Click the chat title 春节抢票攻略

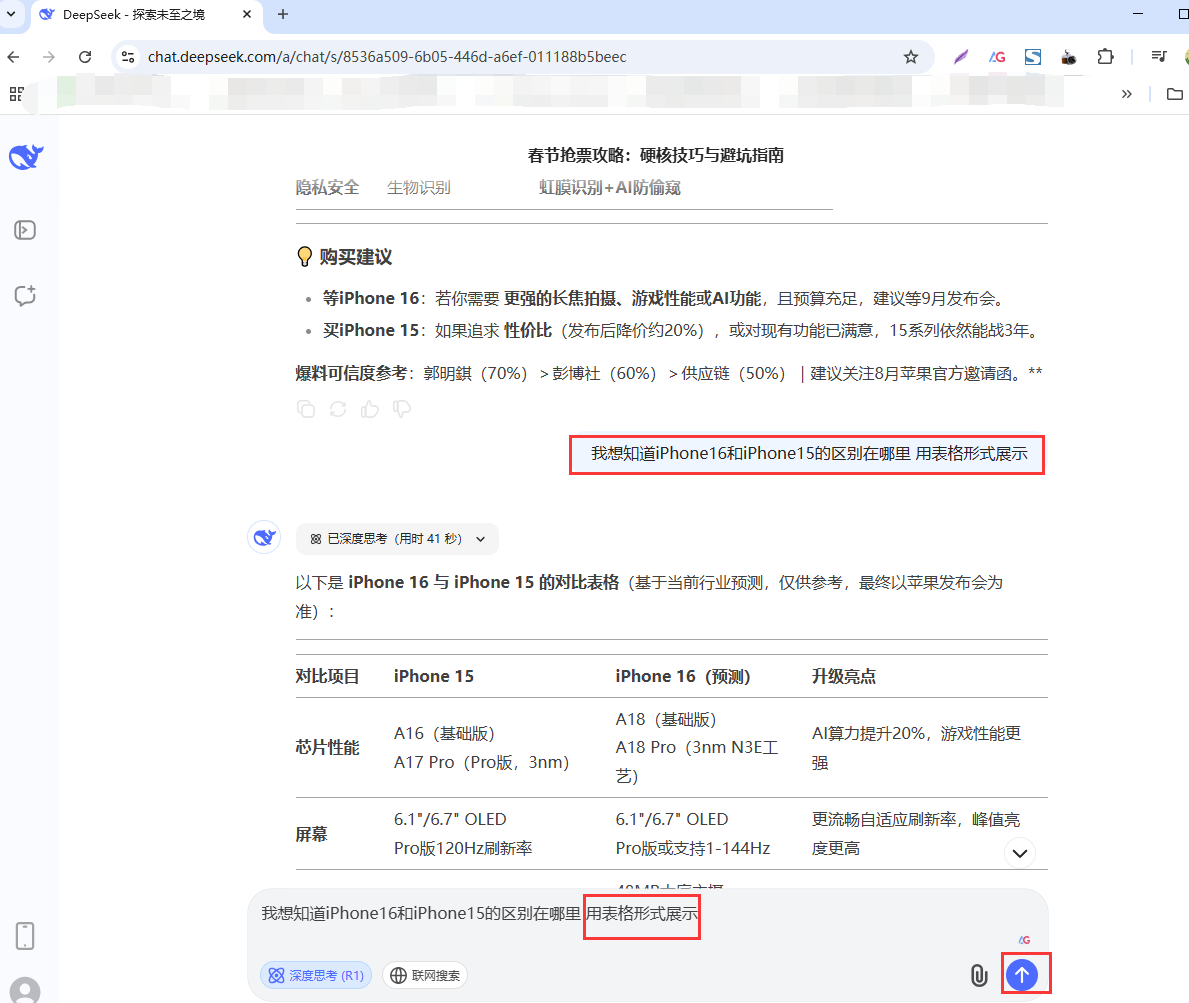click(x=656, y=155)
